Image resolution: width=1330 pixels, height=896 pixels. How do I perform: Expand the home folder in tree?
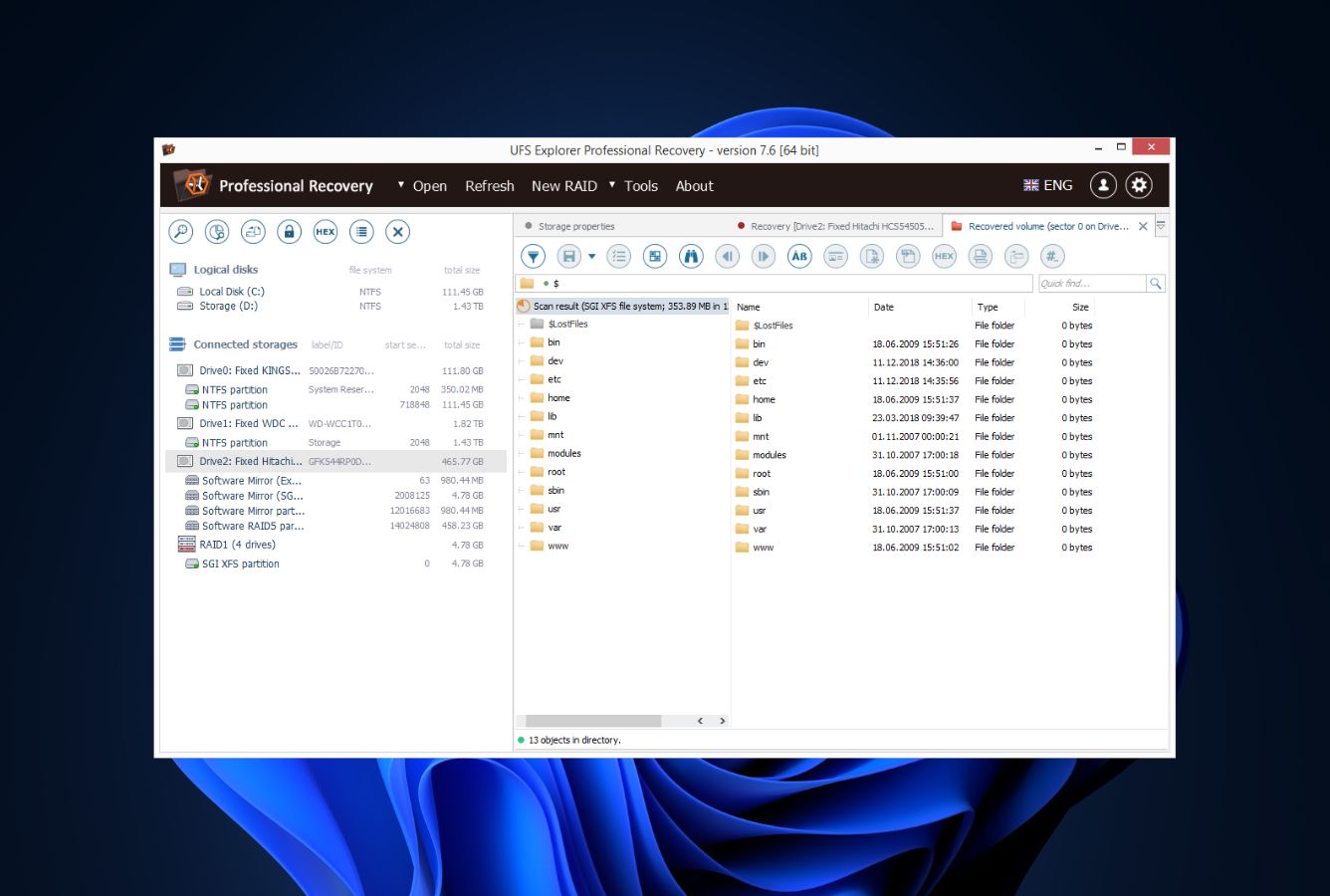click(x=521, y=398)
